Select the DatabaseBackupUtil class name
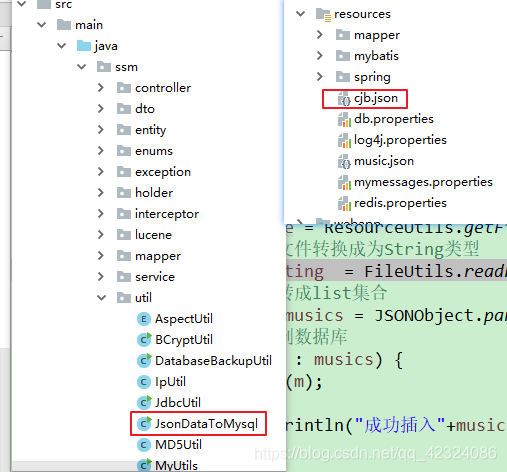Screen dimensions: 507x472 point(213,361)
